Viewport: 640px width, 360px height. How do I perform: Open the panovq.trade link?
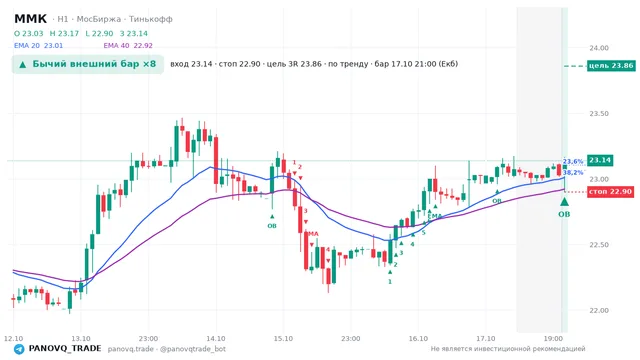131,349
